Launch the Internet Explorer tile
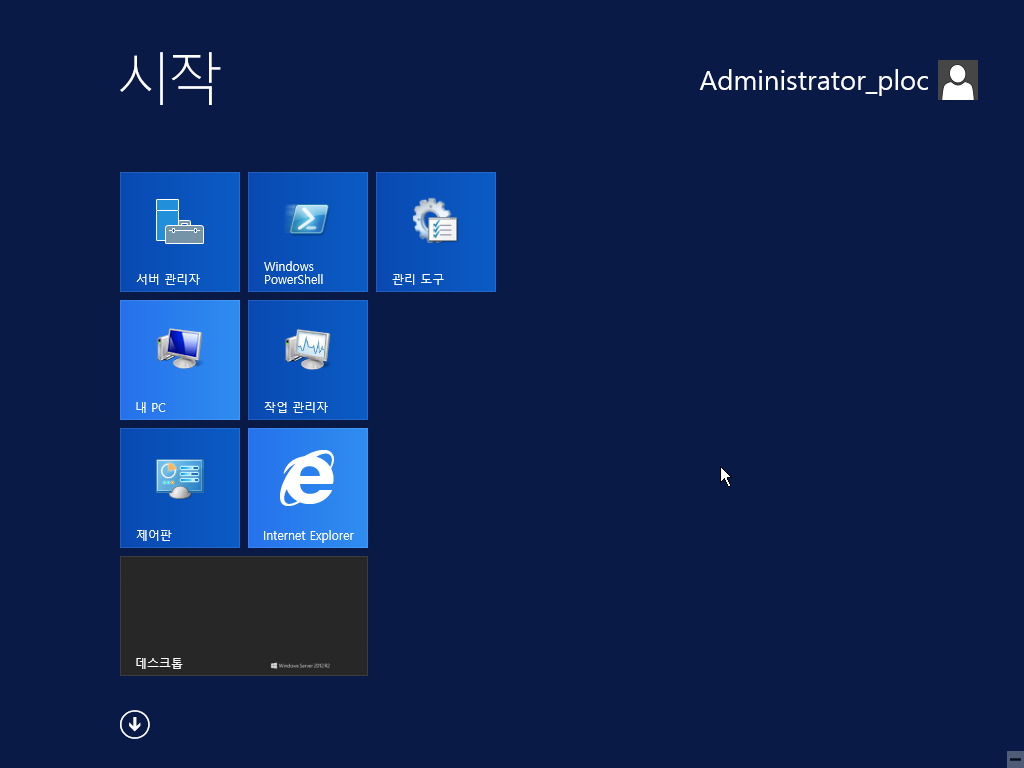The width and height of the screenshot is (1024, 768). tap(308, 488)
